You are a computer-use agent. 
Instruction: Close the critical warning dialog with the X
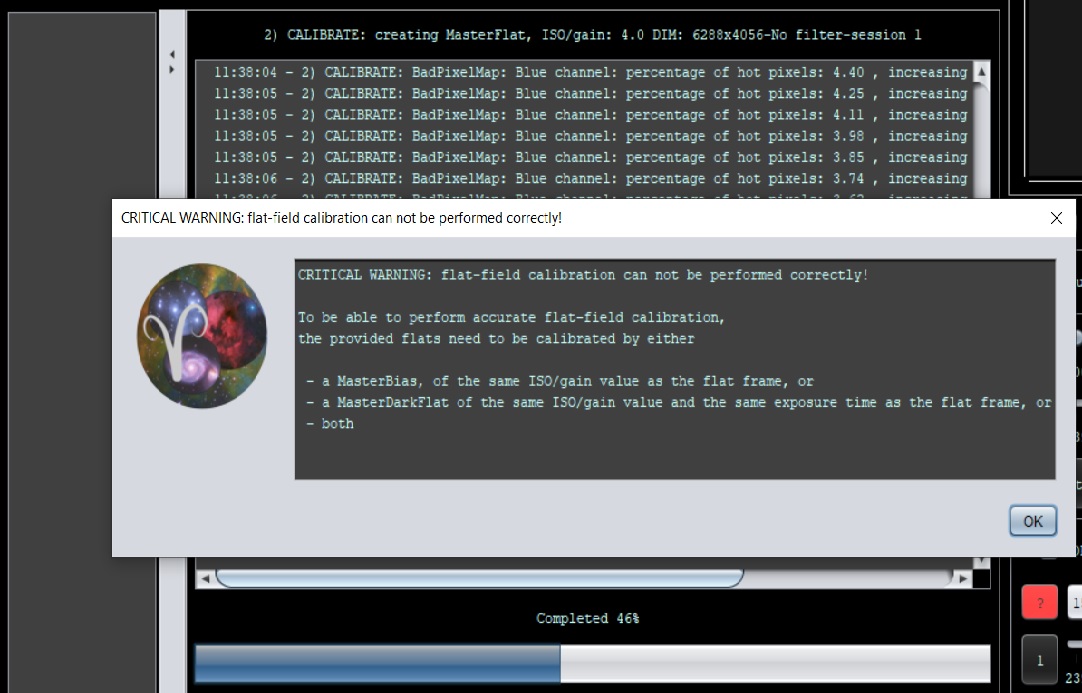click(x=1056, y=217)
